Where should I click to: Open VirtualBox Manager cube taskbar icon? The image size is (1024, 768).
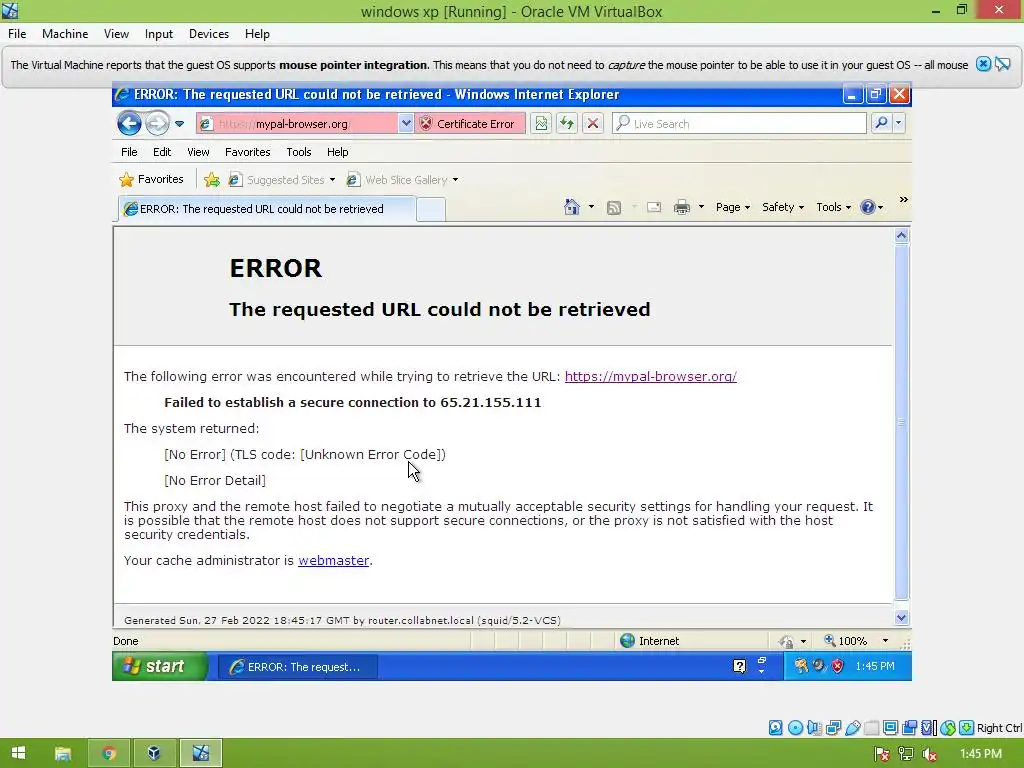[154, 753]
